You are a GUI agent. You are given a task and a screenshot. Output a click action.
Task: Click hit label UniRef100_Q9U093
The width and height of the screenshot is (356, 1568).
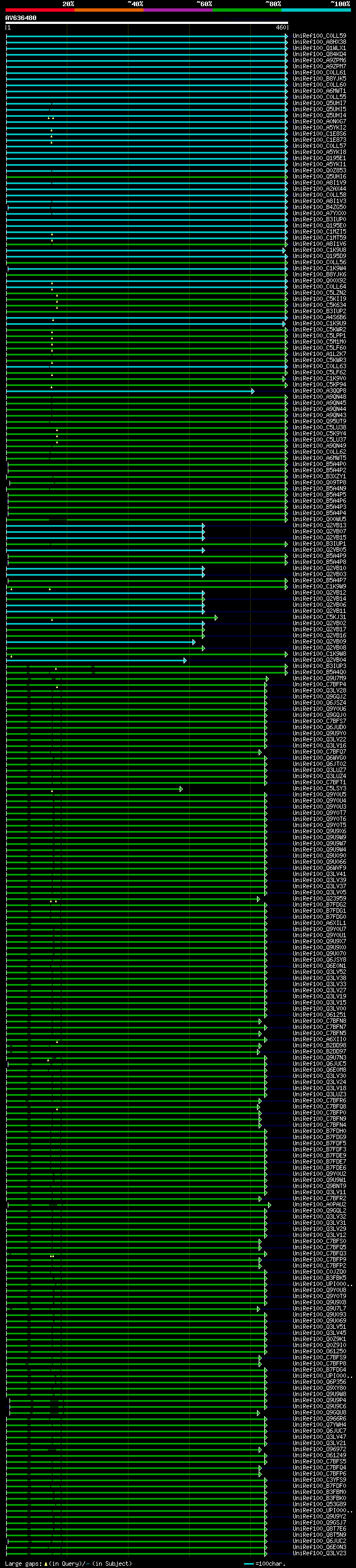coord(319,1315)
